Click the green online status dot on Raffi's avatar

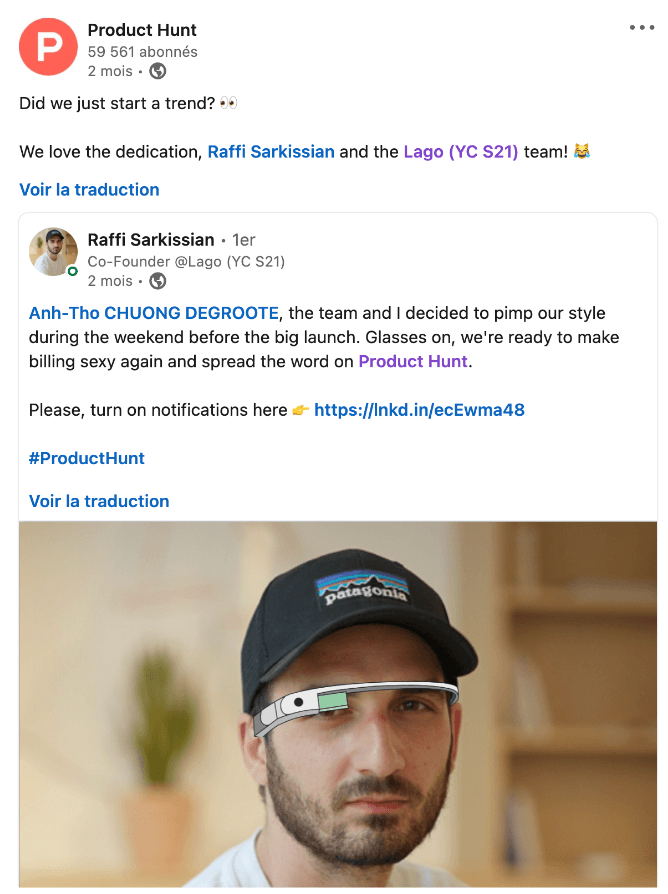pyautogui.click(x=73, y=271)
